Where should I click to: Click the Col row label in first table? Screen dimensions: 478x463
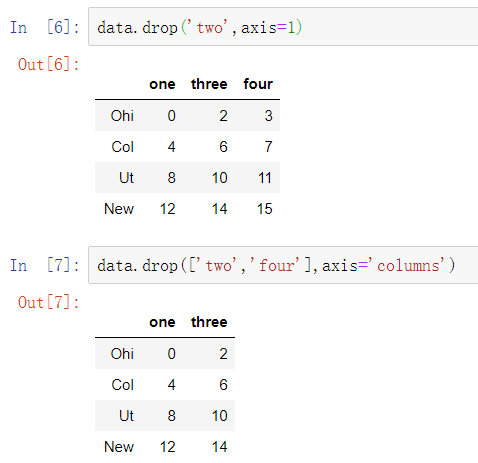[x=123, y=147]
